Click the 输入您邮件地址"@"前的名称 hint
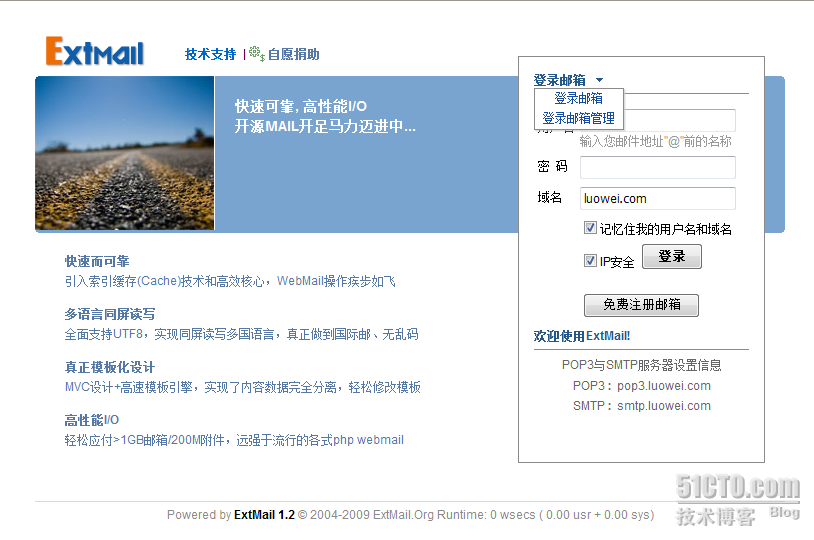The image size is (814, 540). click(655, 141)
